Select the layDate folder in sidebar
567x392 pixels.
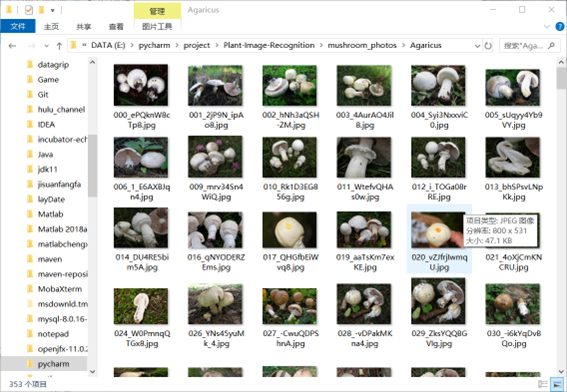pyautogui.click(x=51, y=199)
